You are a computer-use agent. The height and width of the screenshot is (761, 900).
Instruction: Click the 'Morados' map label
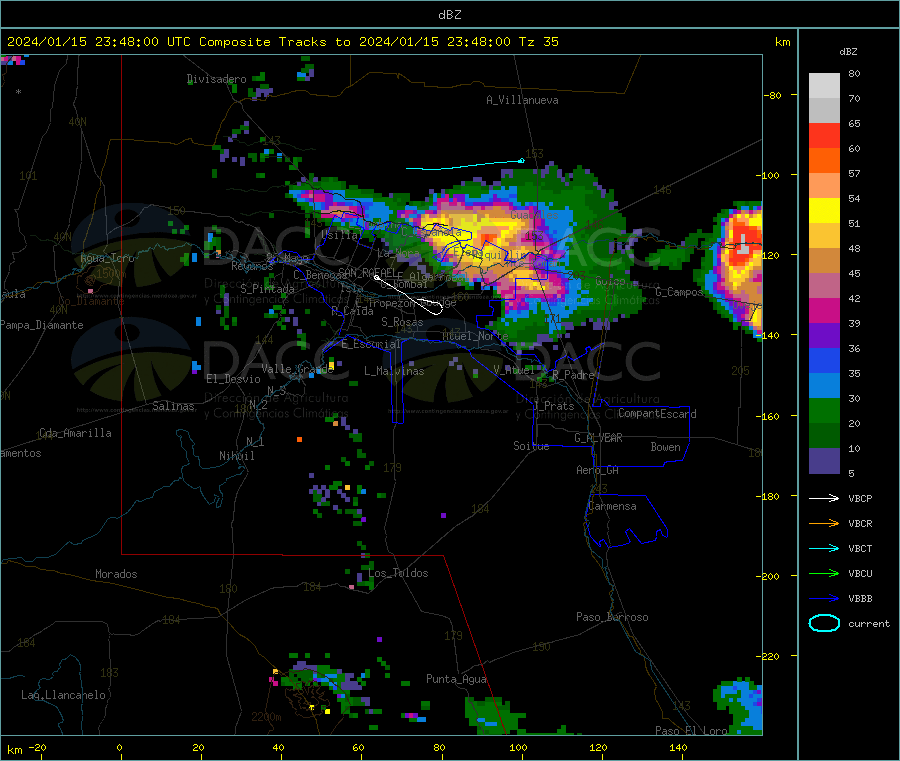[116, 574]
